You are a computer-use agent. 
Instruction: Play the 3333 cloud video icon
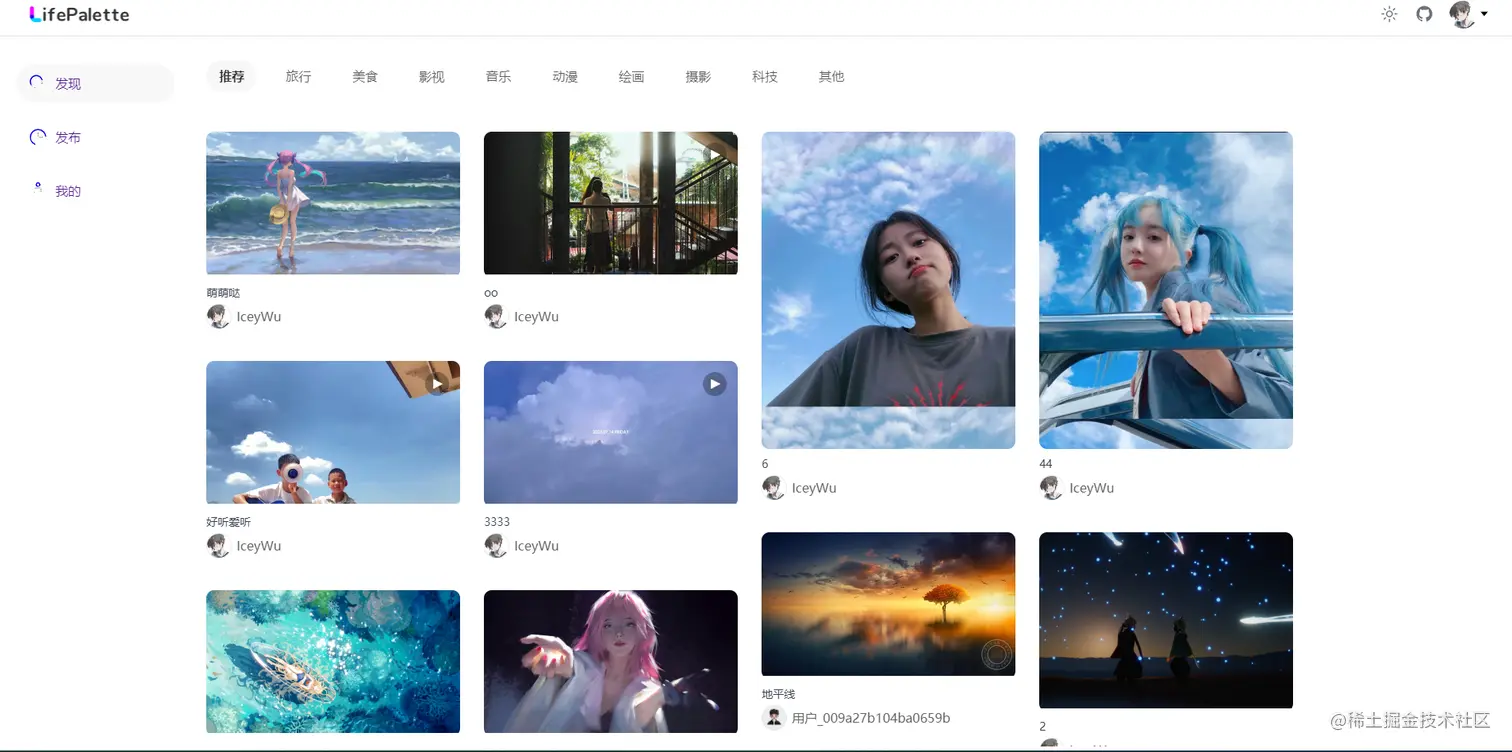[714, 384]
